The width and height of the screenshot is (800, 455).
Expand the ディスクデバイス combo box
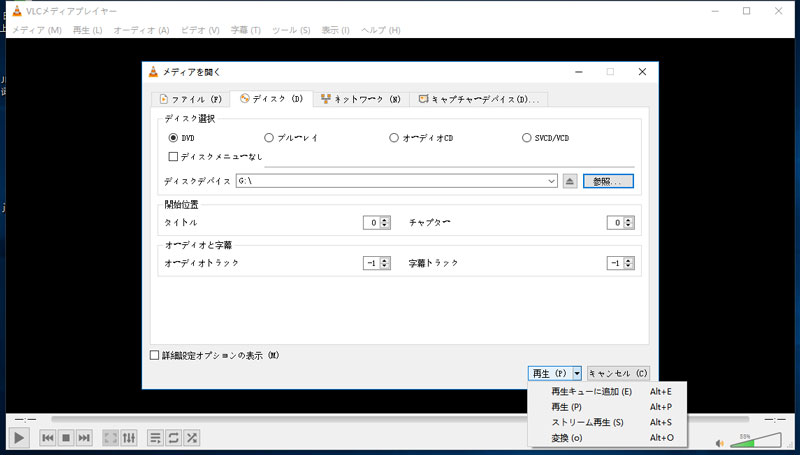tap(552, 181)
